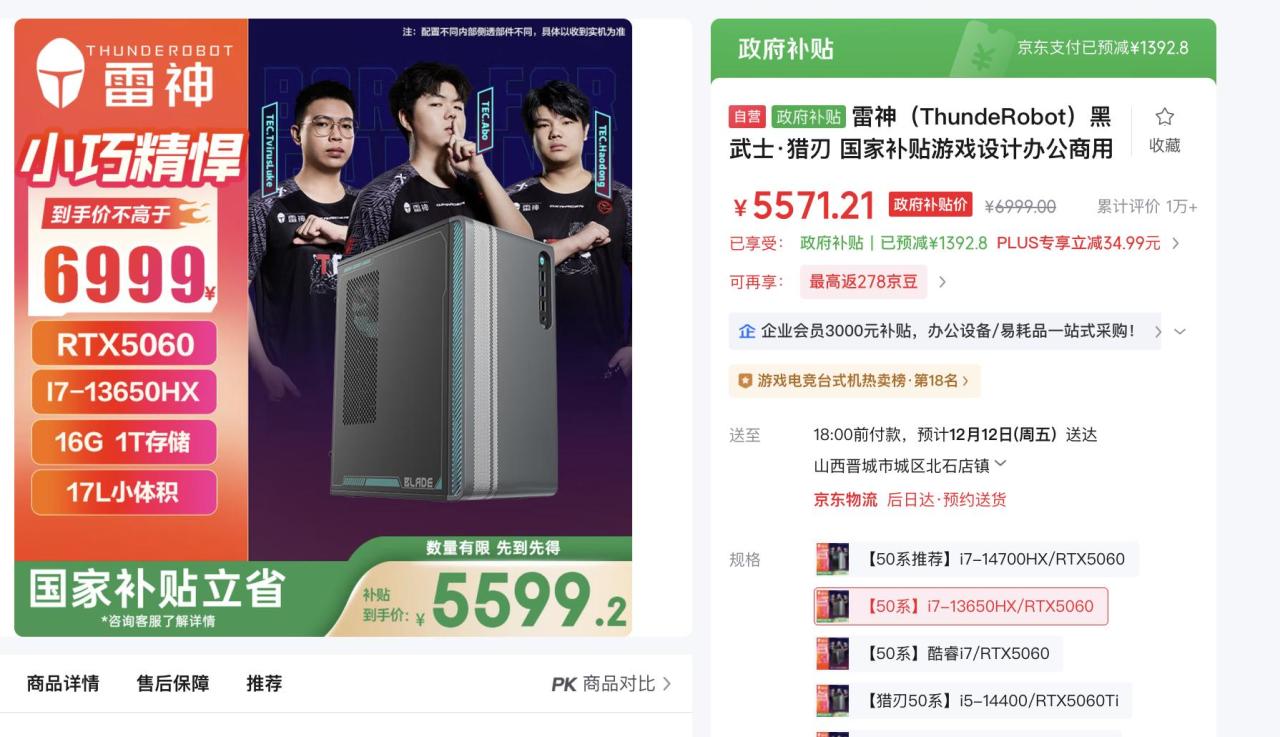Switch to the 售后保障 tab
The image size is (1280, 737).
pos(173,684)
